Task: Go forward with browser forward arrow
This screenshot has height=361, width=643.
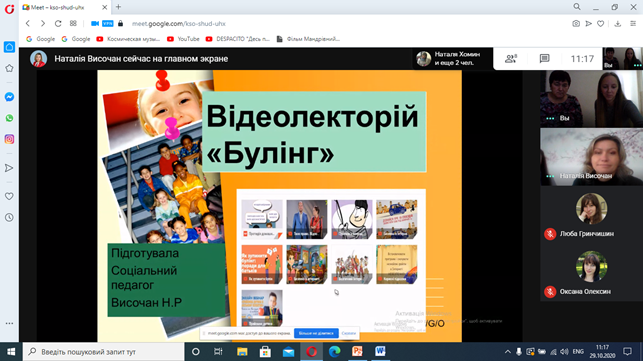Action: tap(43, 23)
